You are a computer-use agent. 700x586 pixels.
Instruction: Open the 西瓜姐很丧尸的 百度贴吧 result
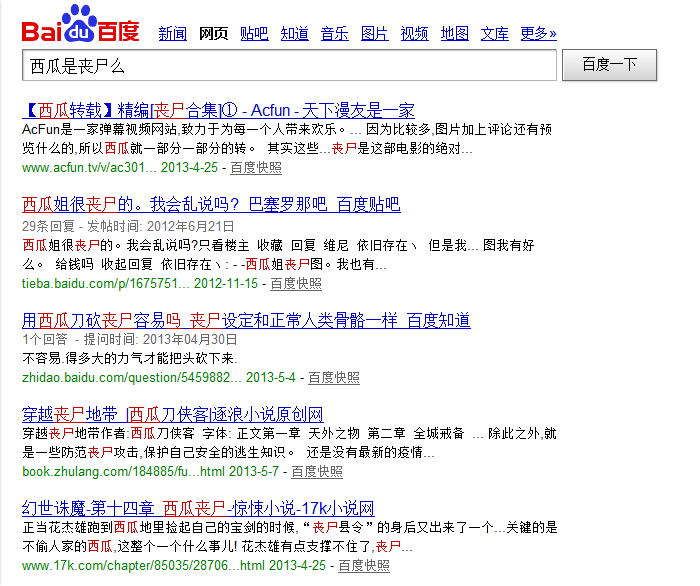pyautogui.click(x=211, y=204)
